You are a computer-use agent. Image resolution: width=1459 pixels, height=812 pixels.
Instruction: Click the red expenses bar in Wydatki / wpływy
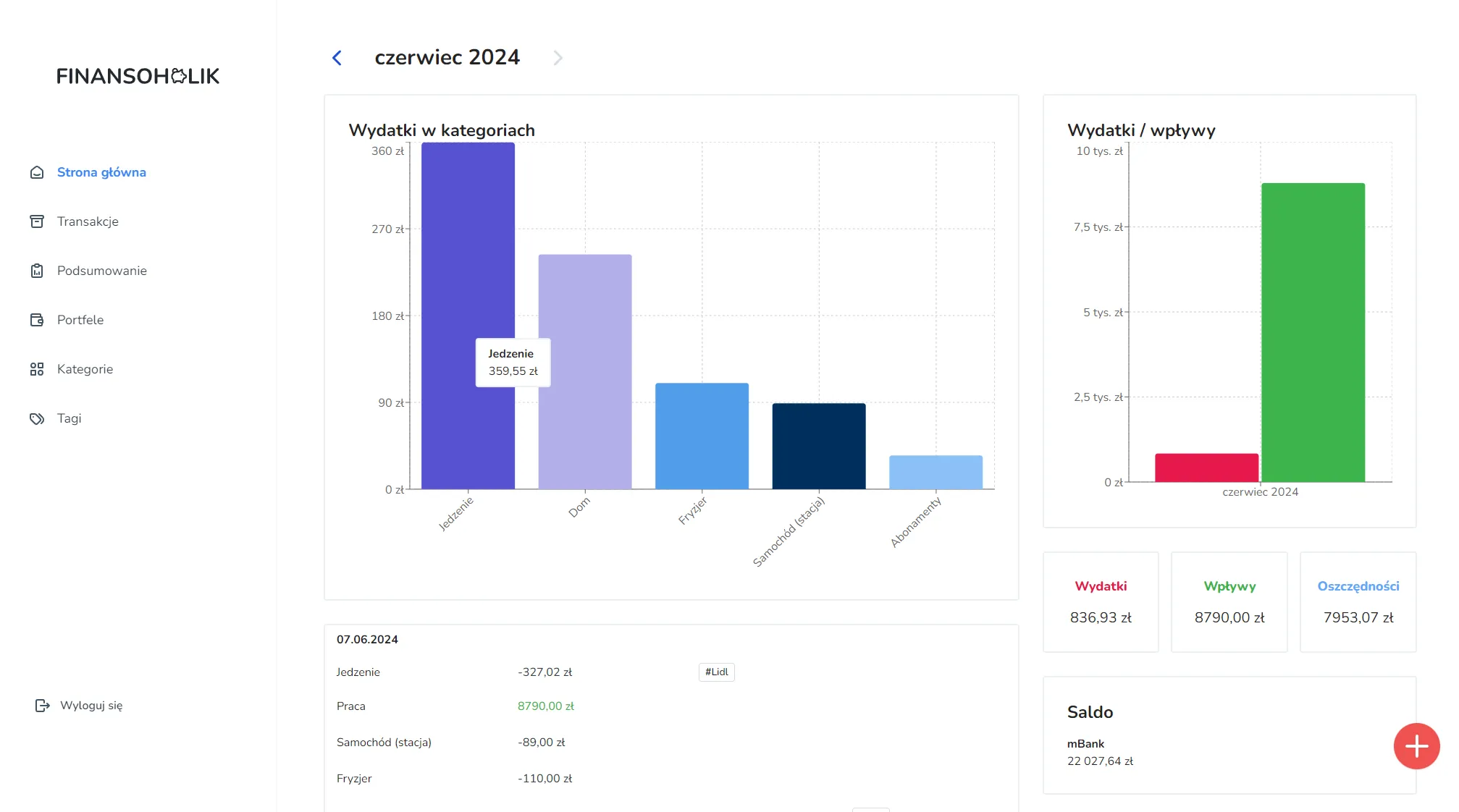[x=1206, y=468]
